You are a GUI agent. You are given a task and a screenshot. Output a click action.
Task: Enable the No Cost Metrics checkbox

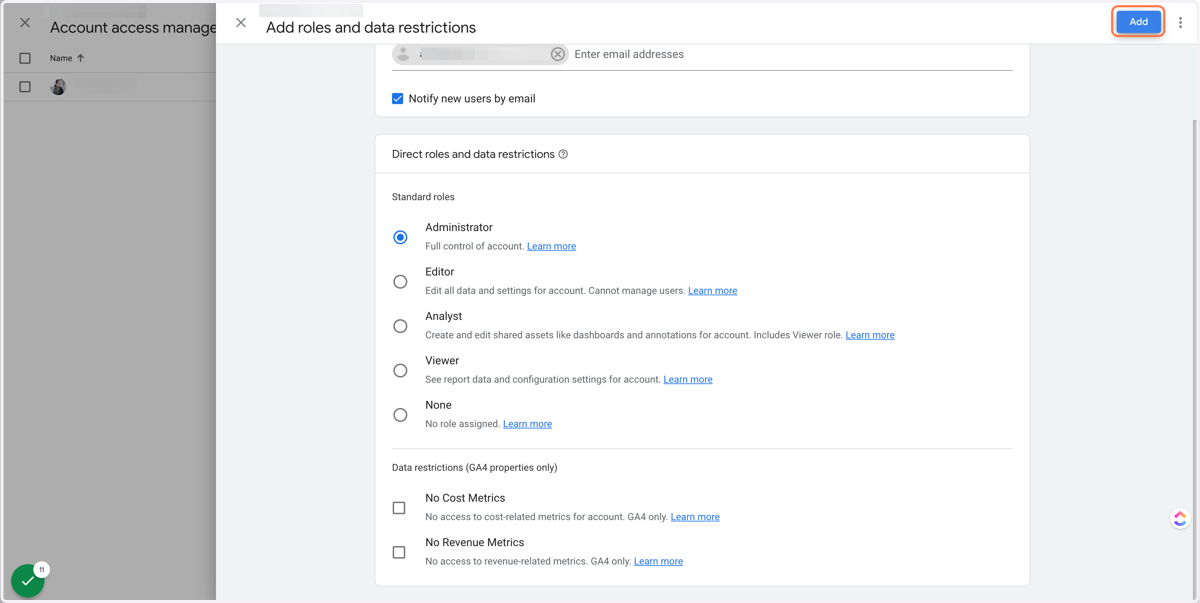pos(399,508)
